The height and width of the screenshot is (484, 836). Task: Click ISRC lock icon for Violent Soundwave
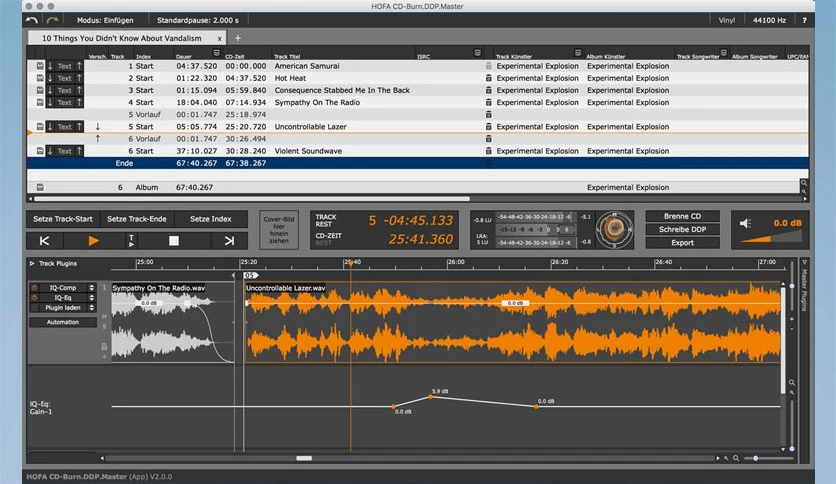pyautogui.click(x=488, y=151)
